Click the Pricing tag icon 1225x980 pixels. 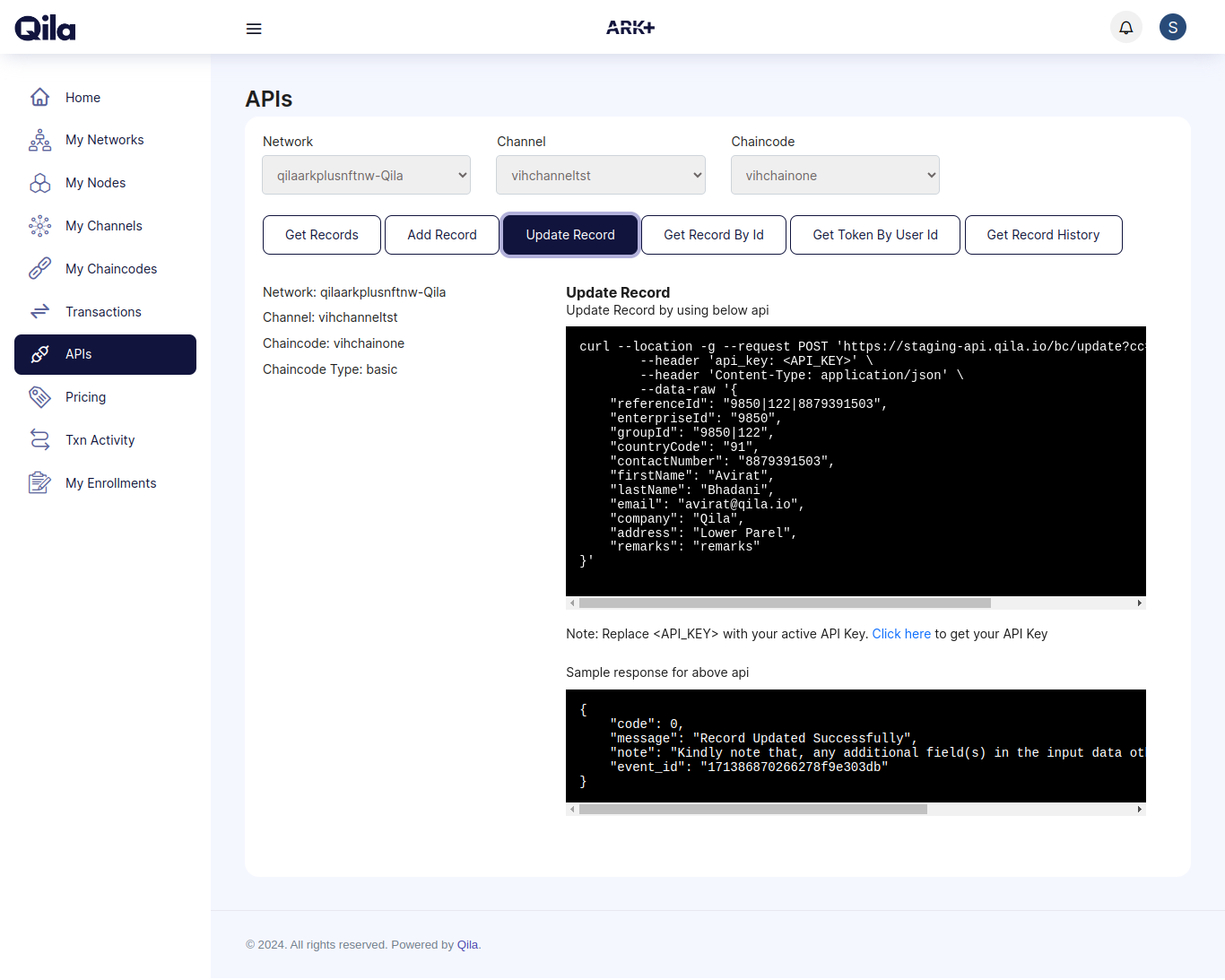click(x=40, y=397)
